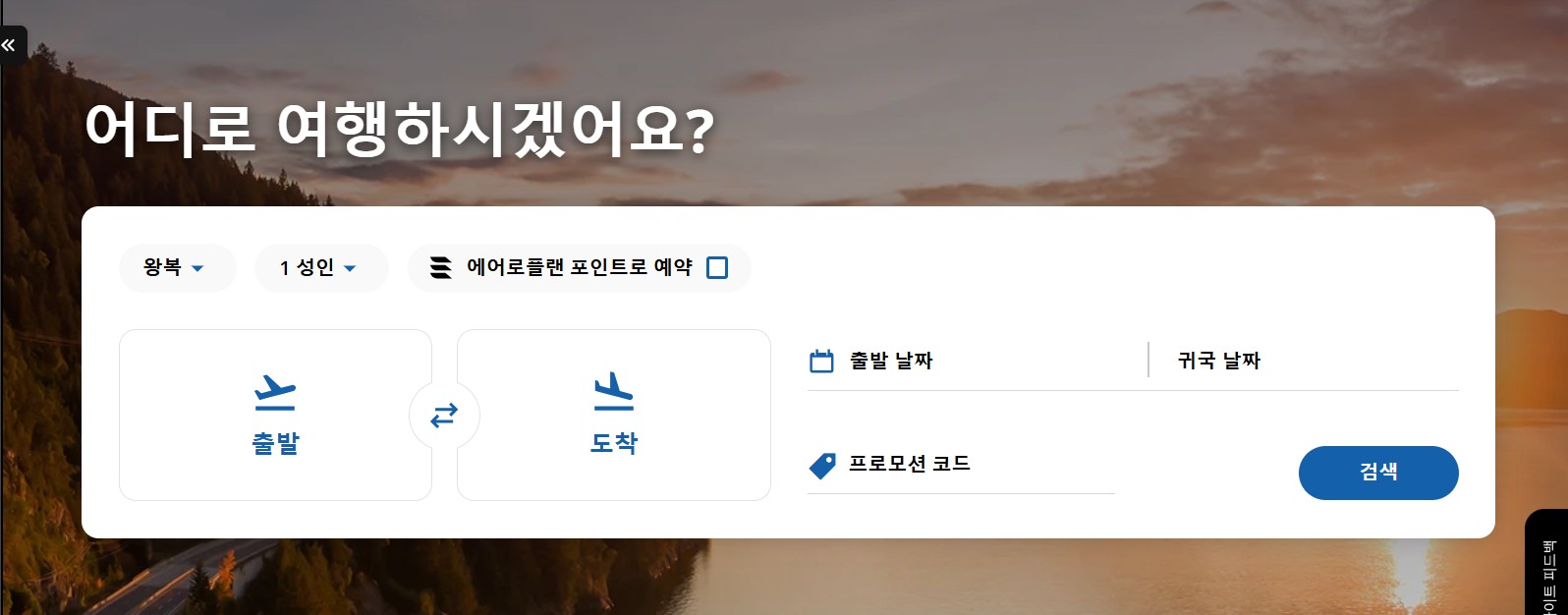Click the 프로모션 코드 input field

click(961, 466)
